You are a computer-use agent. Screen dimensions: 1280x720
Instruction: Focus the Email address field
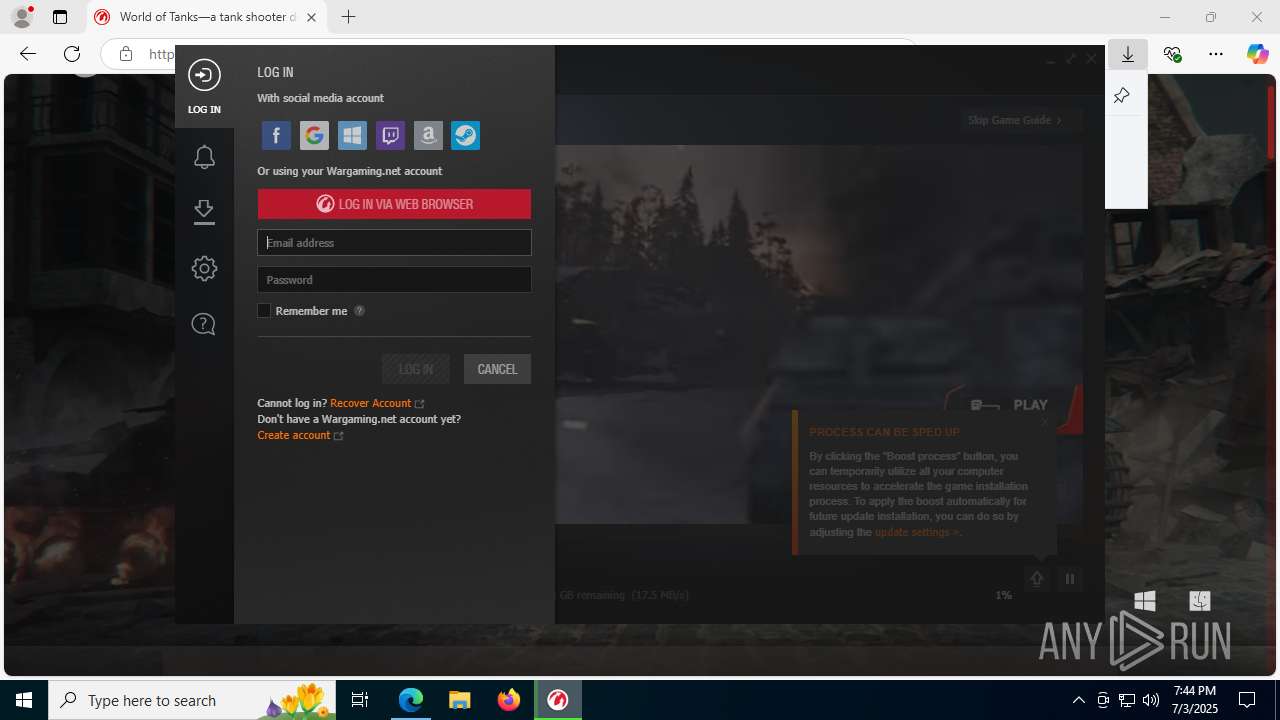pos(394,242)
